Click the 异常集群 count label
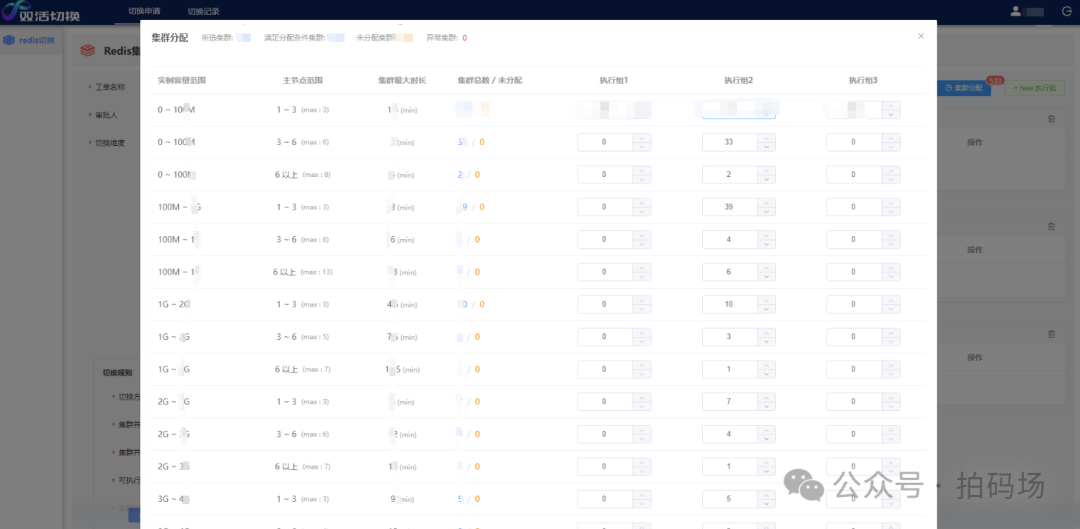This screenshot has width=1080, height=529. (x=446, y=38)
